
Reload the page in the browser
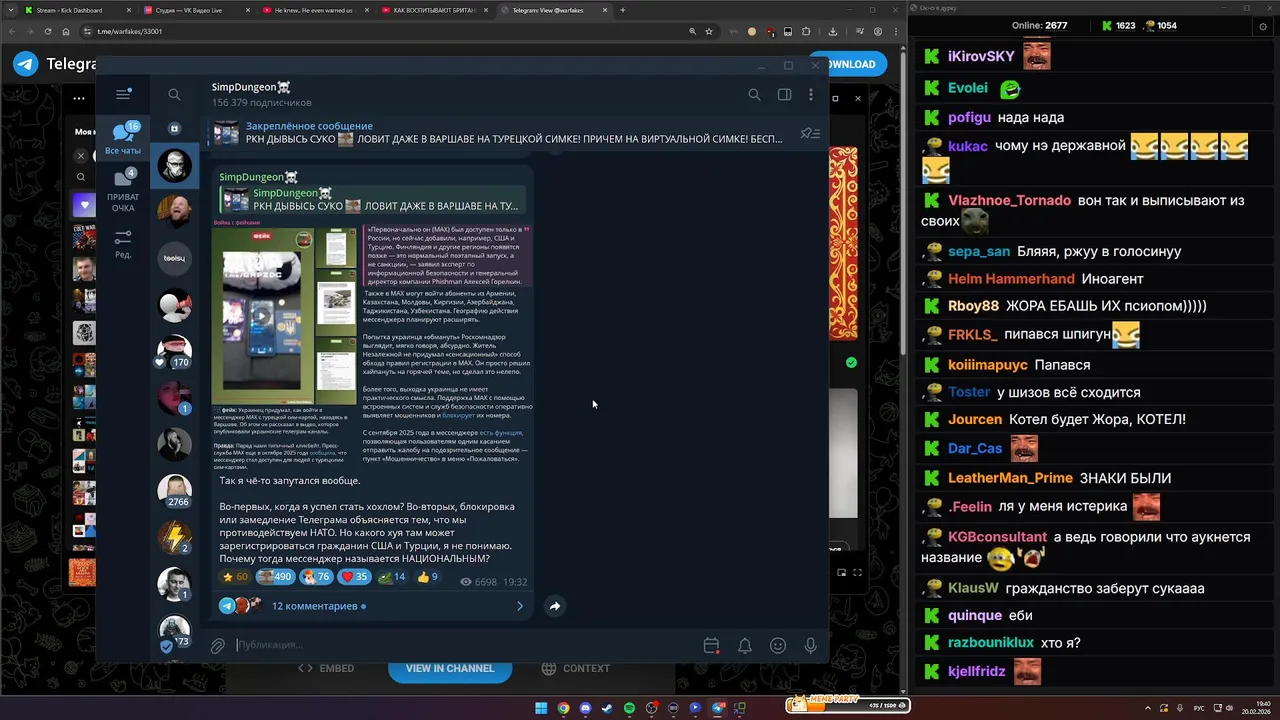point(50,31)
